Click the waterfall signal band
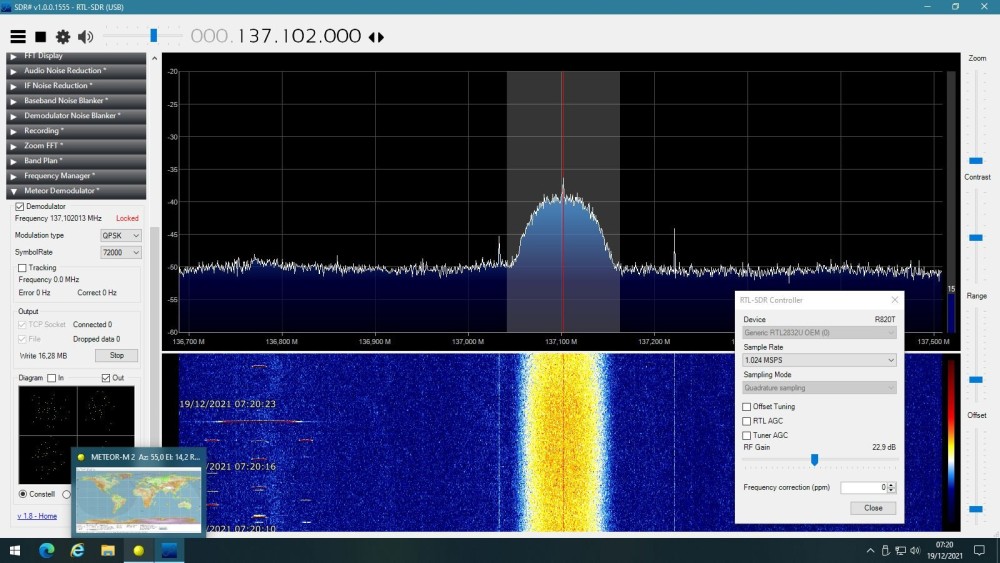The image size is (1000, 563). (563, 442)
